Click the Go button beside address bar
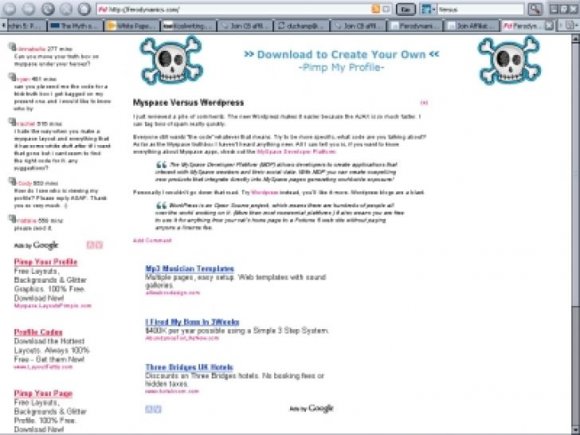Screen dimensions: 580x435 (405, 9)
